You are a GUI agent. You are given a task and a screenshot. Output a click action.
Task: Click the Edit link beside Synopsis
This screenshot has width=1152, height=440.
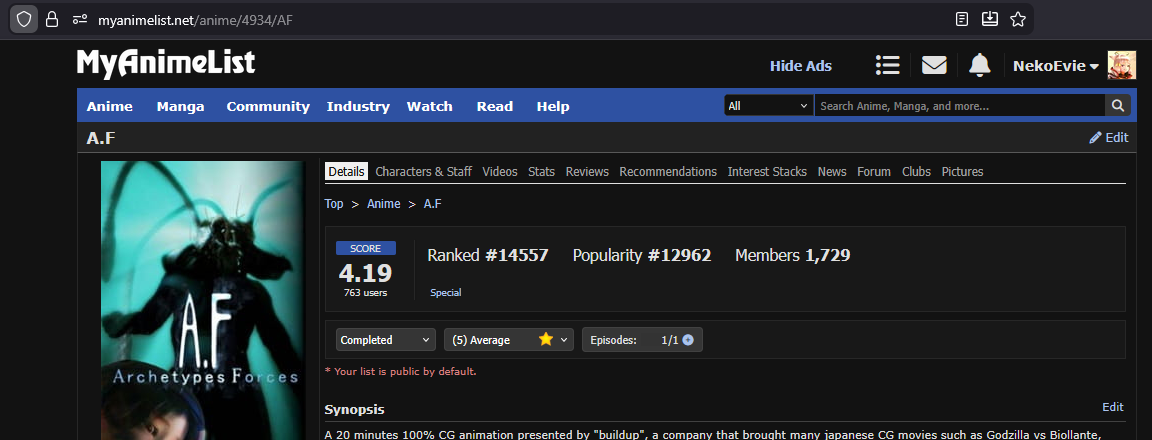[x=1113, y=407]
